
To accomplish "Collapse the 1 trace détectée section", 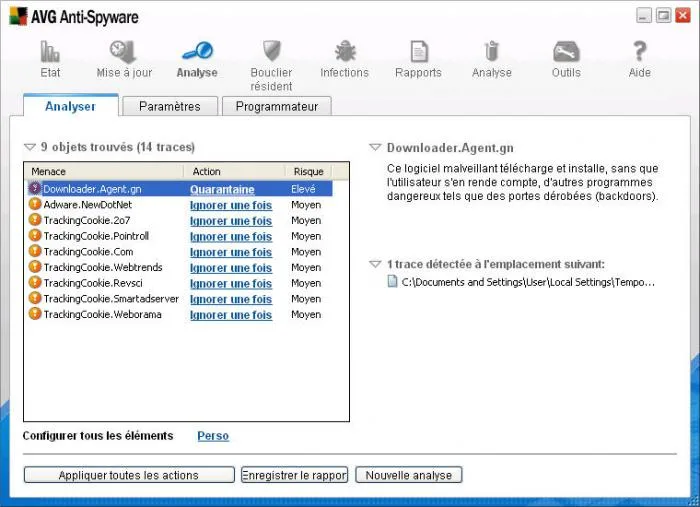I will tap(375, 264).
